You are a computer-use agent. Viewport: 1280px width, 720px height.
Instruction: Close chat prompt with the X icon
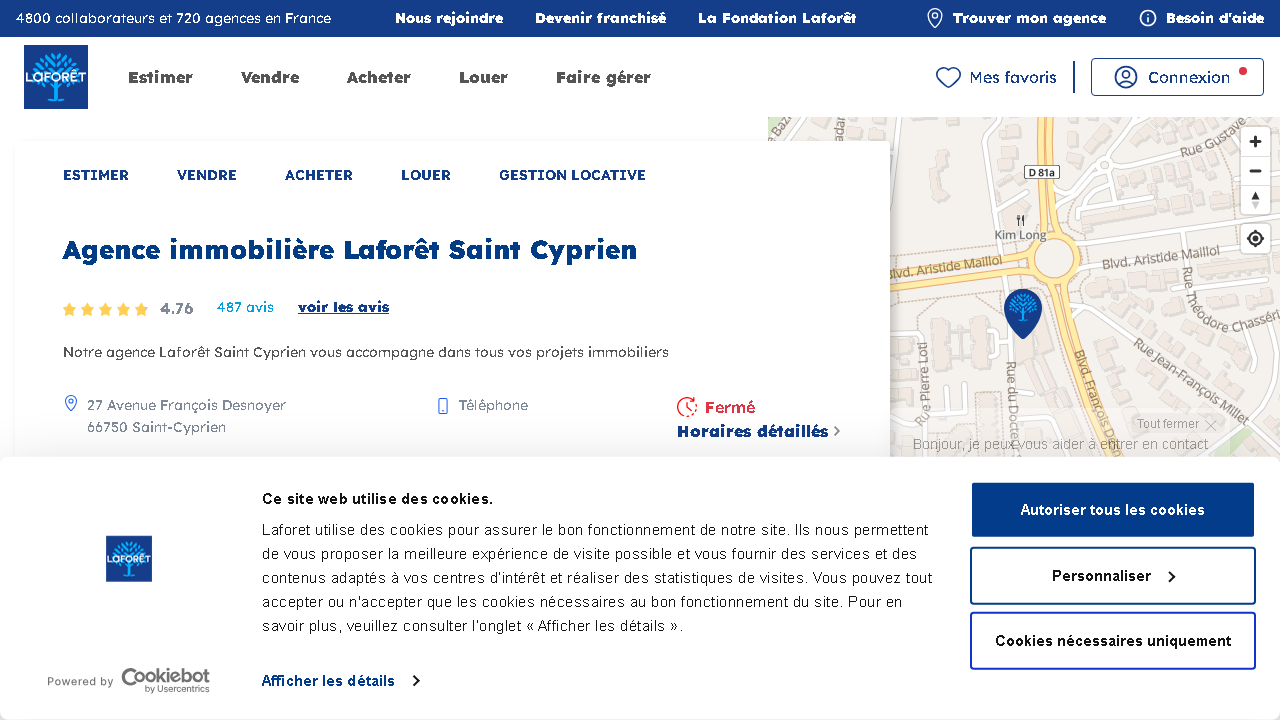coord(1211,425)
